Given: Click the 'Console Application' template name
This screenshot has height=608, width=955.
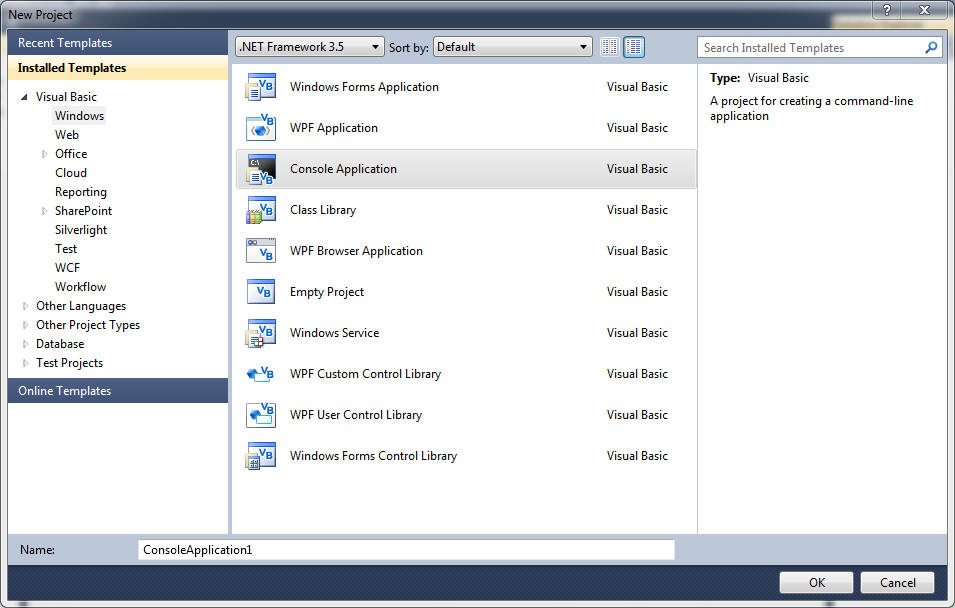Looking at the screenshot, I should (344, 169).
